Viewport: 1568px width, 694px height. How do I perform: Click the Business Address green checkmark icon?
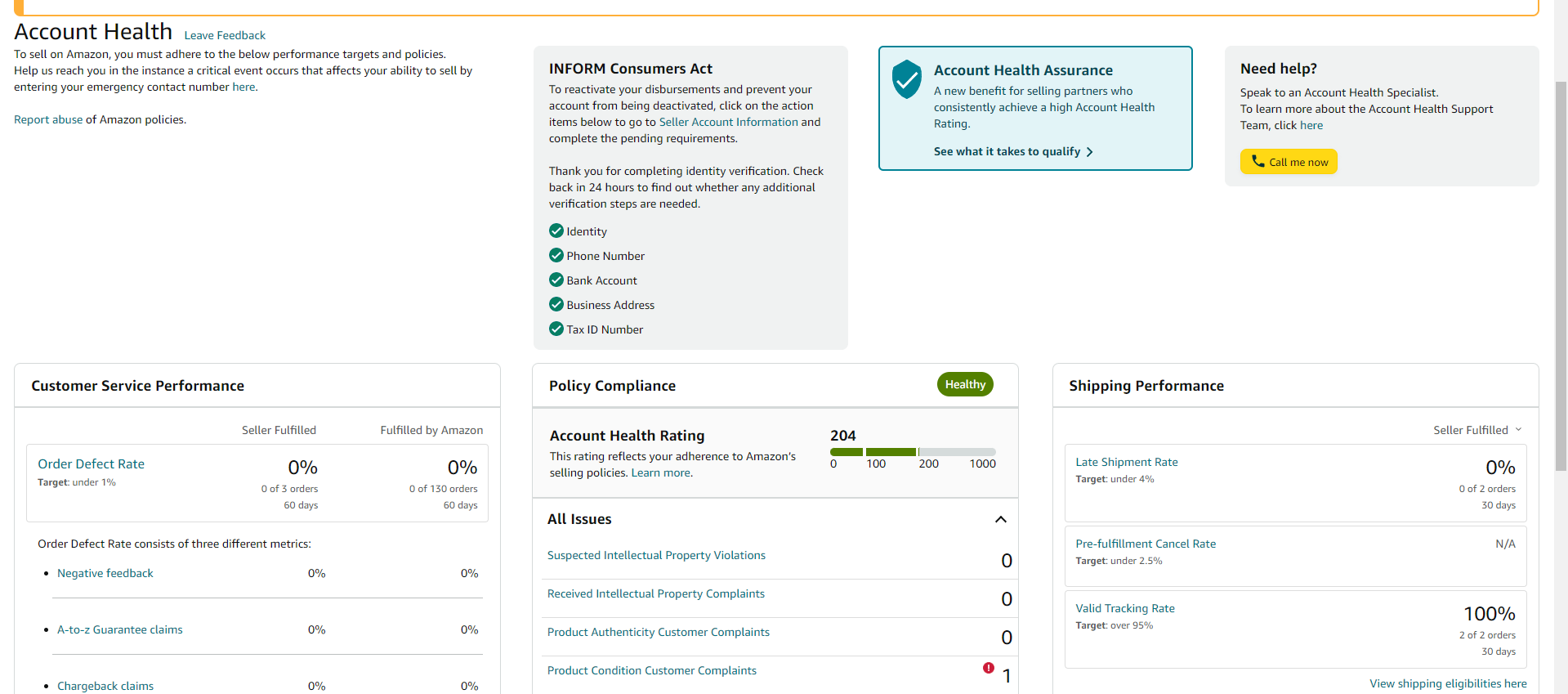click(556, 304)
